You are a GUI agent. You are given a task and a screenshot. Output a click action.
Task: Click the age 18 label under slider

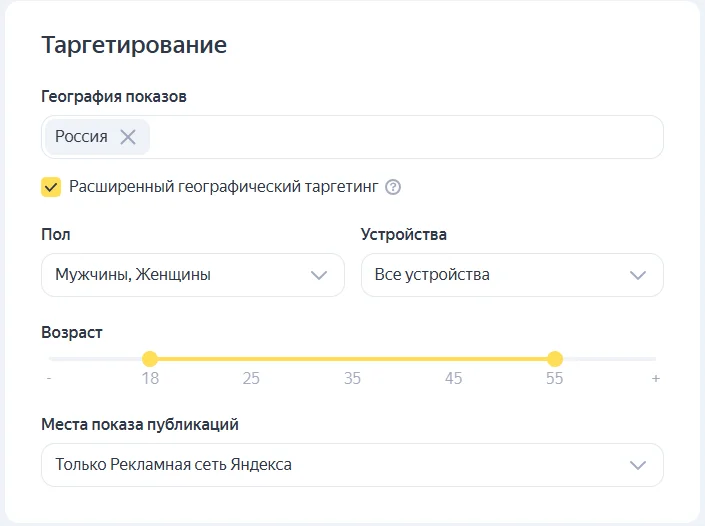click(x=150, y=379)
